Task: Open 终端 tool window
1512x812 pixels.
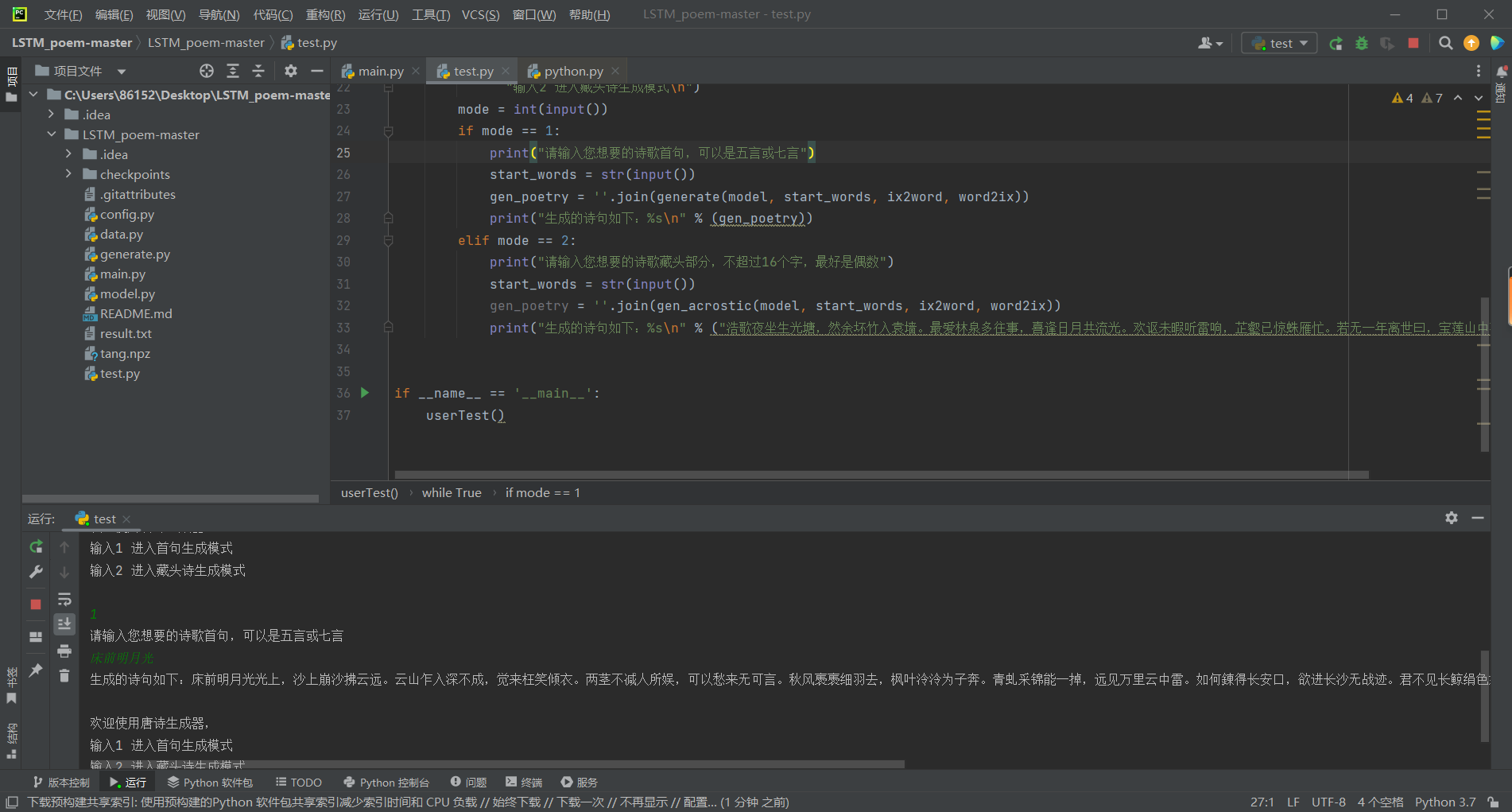Action: pos(524,783)
